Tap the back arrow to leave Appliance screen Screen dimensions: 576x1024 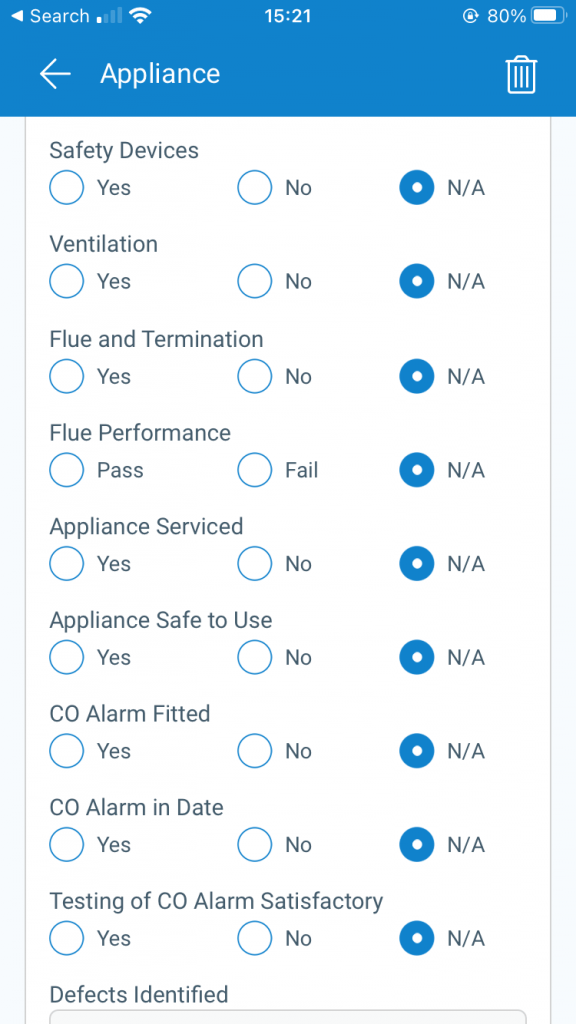click(55, 74)
